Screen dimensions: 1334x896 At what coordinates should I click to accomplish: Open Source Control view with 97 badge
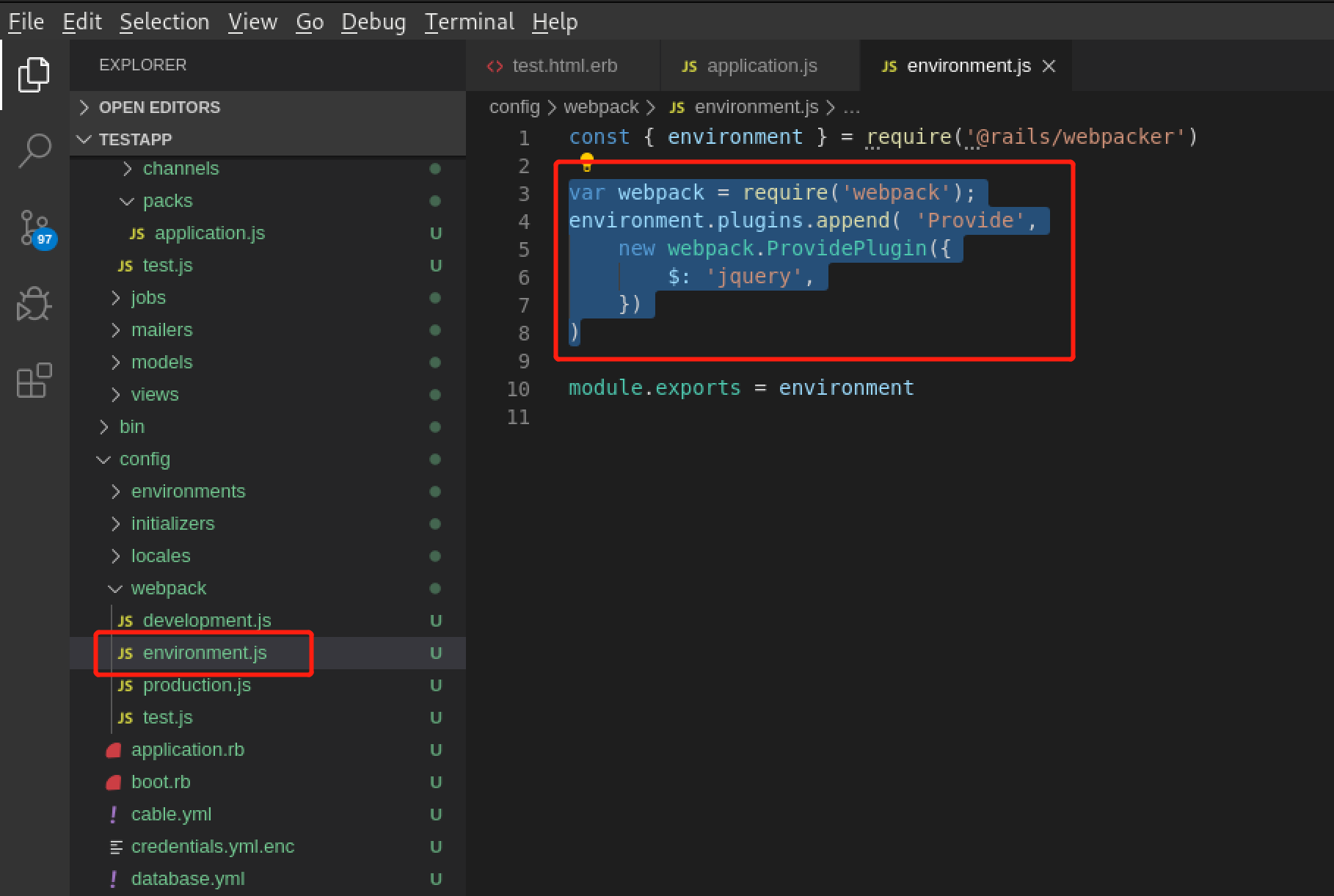tap(35, 227)
